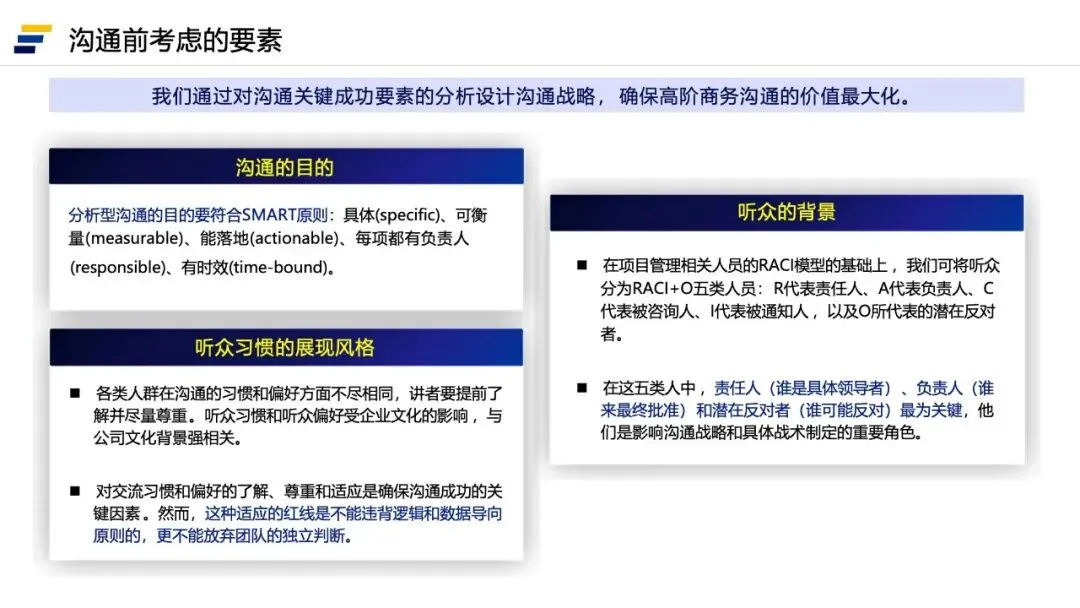
Task: Click the line 代表被咨询人、I代表被通知人
Action: point(798,311)
